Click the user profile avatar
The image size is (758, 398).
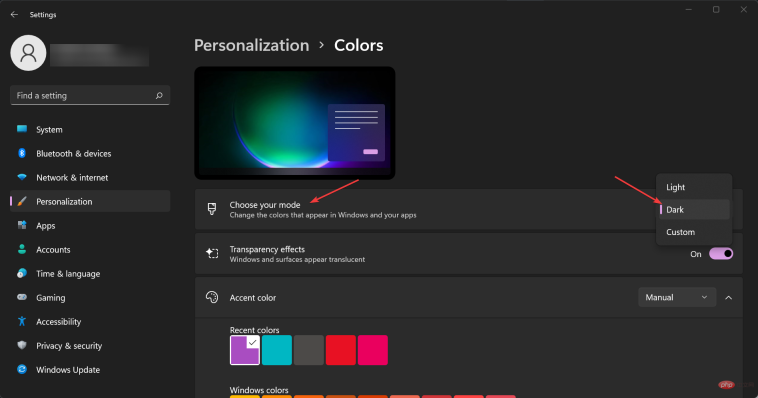28,53
